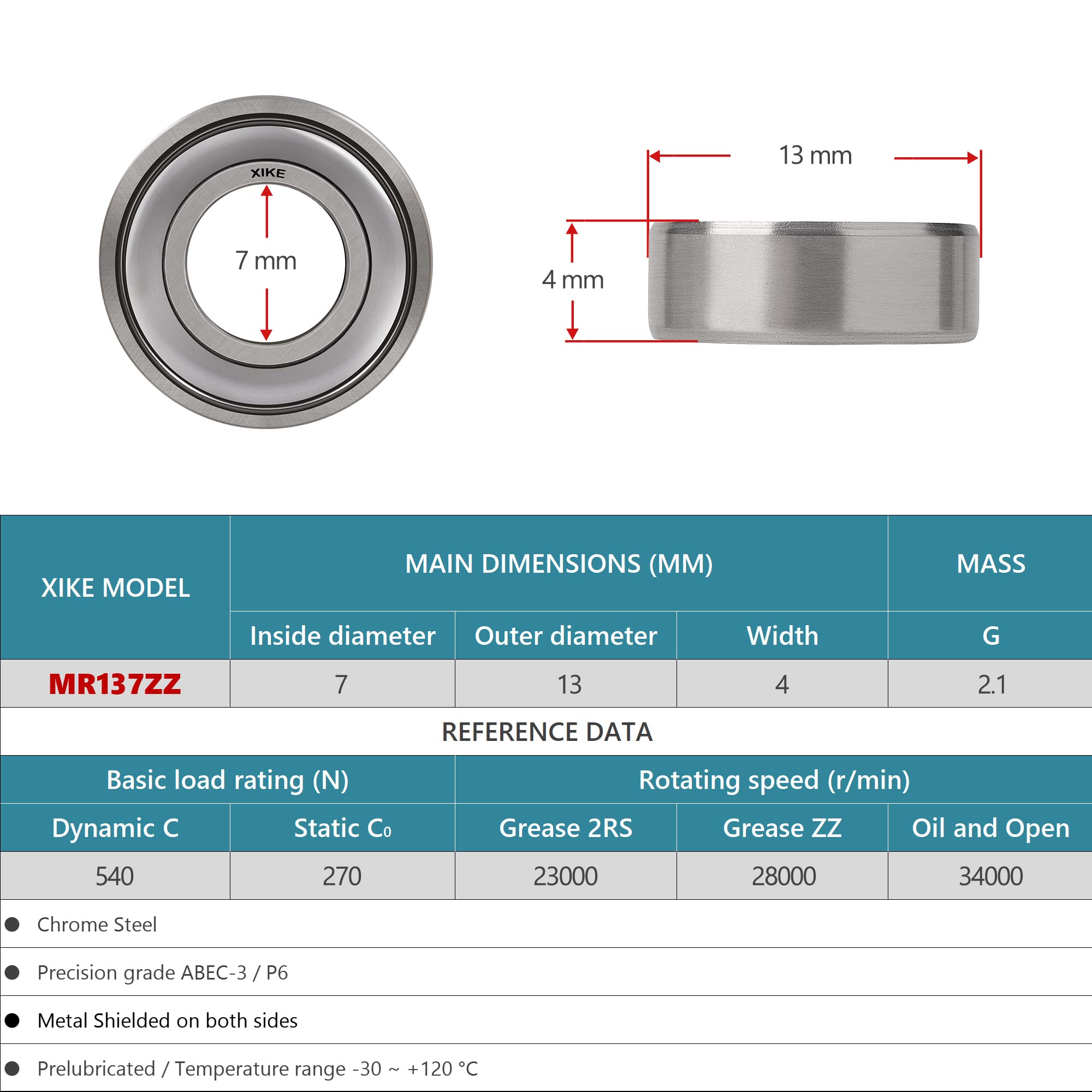Click the Basic load rating (N) header
Screen dimensions: 1092x1092
pos(227,780)
